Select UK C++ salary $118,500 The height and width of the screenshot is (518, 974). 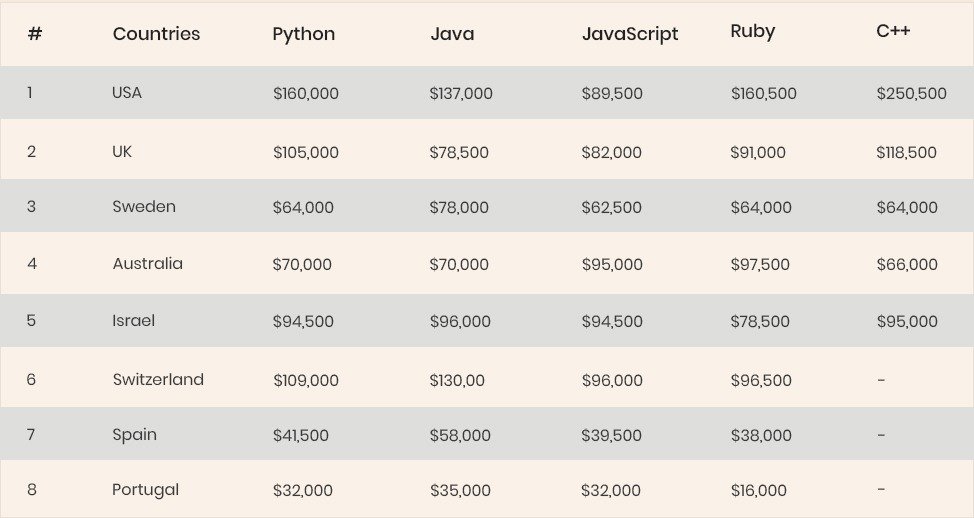coord(906,152)
